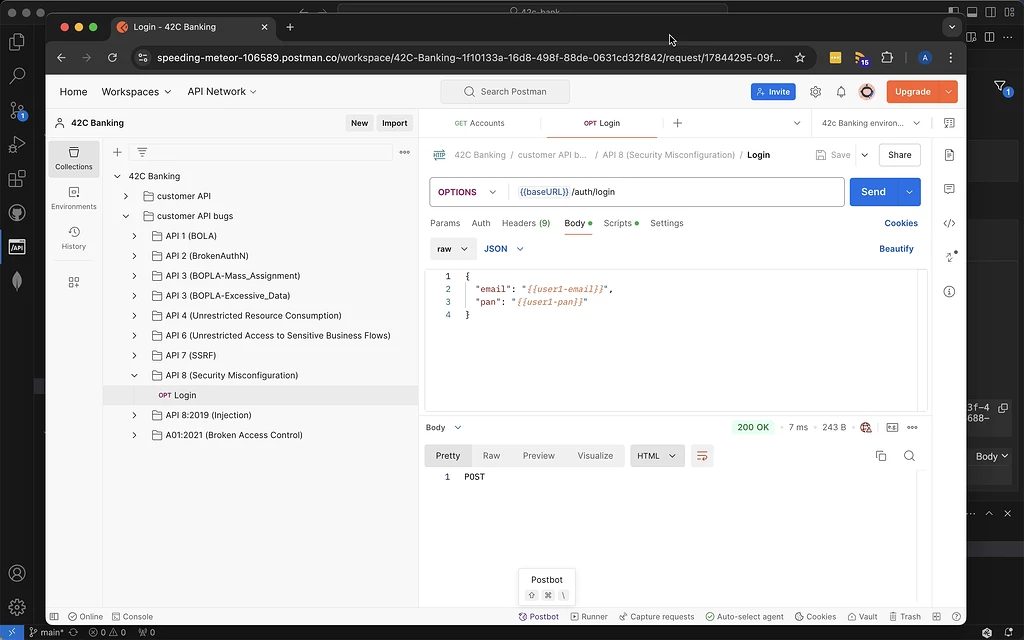Open the request info icon in right sidebar
The image size is (1024, 640).
pos(949,291)
